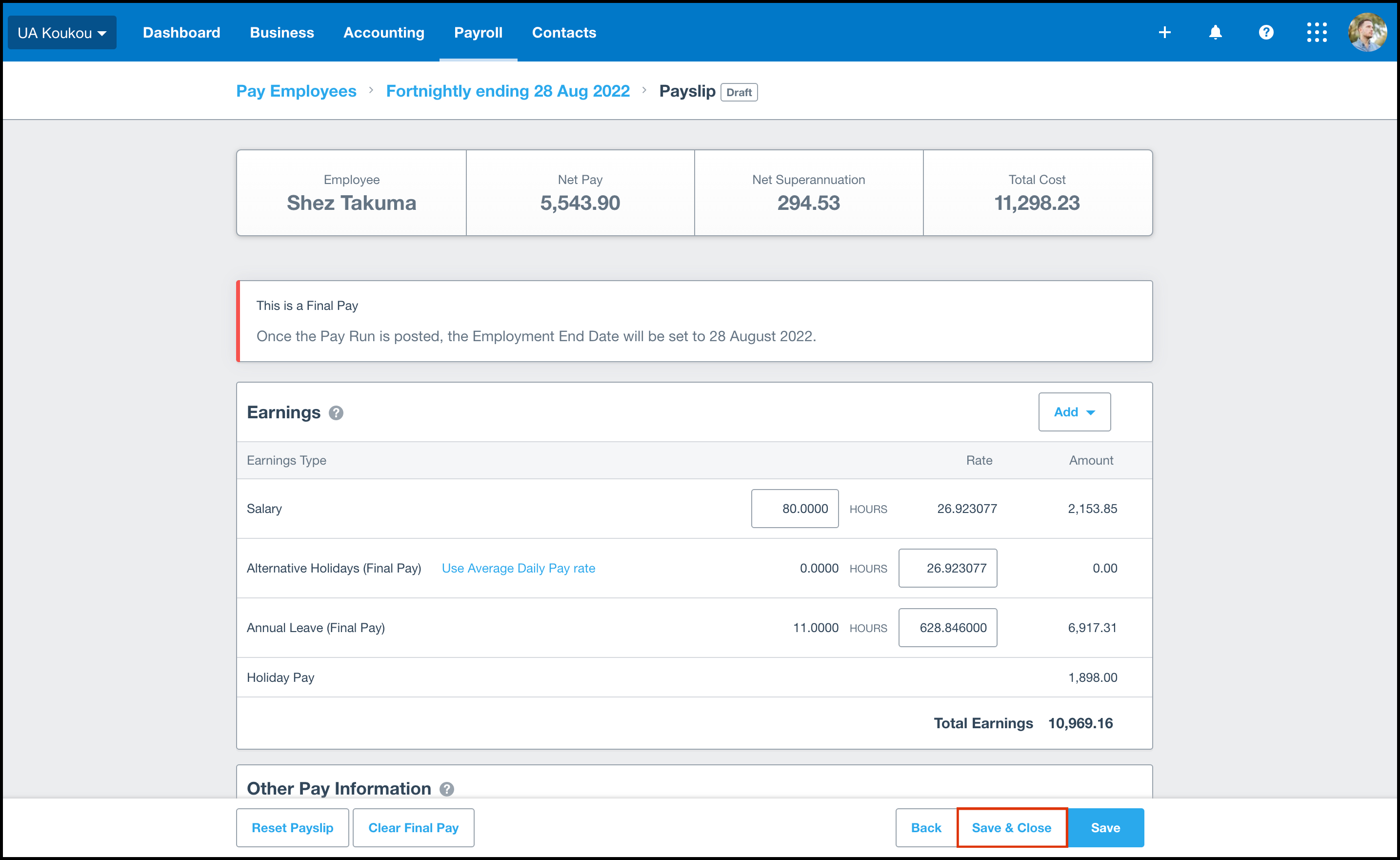
Task: Open the app launcher grid icon
Action: 1317,32
